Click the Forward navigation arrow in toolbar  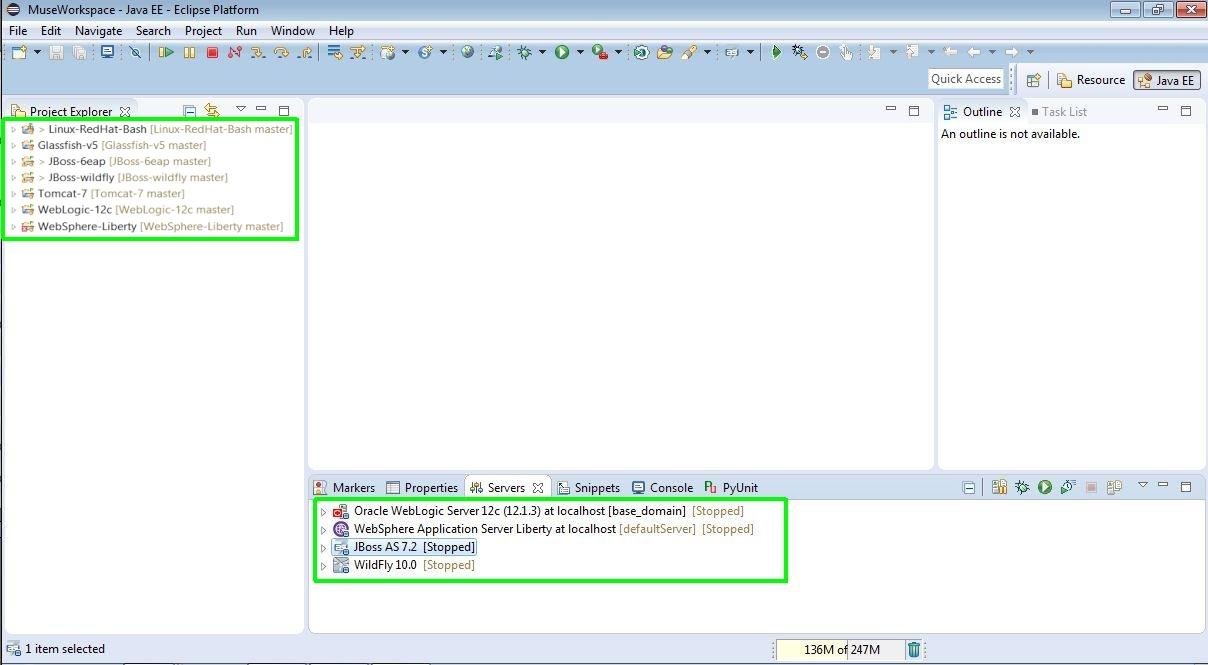coord(1012,52)
